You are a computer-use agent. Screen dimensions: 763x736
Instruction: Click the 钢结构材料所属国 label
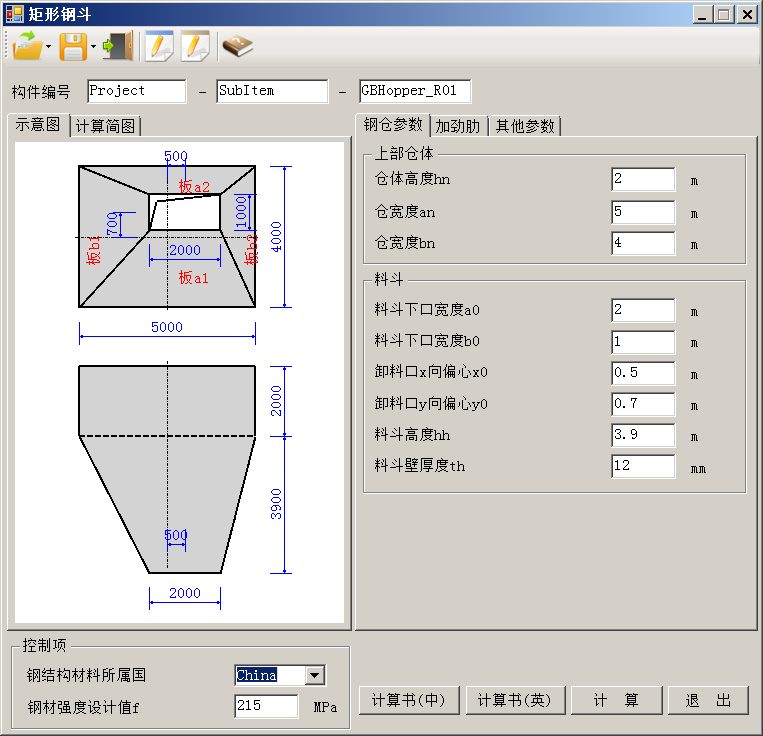pos(86,675)
